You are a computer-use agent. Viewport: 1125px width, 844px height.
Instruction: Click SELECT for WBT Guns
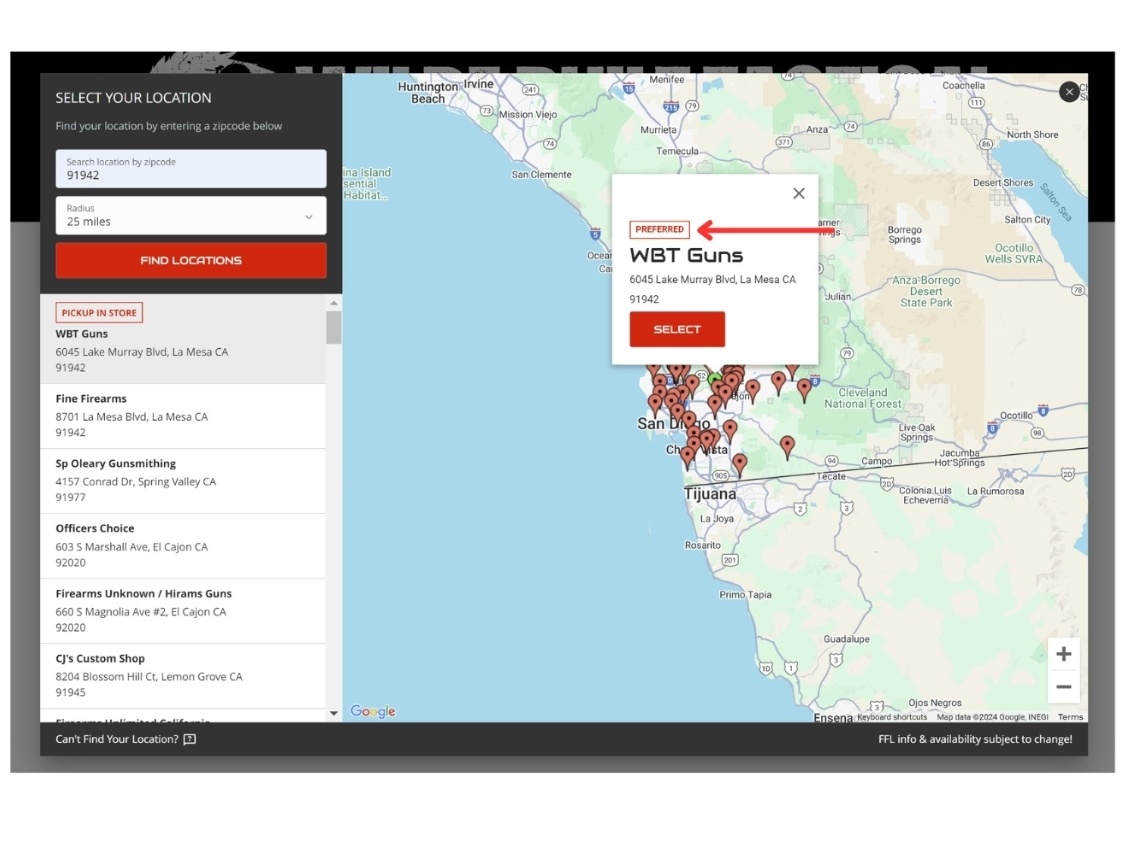coord(677,329)
